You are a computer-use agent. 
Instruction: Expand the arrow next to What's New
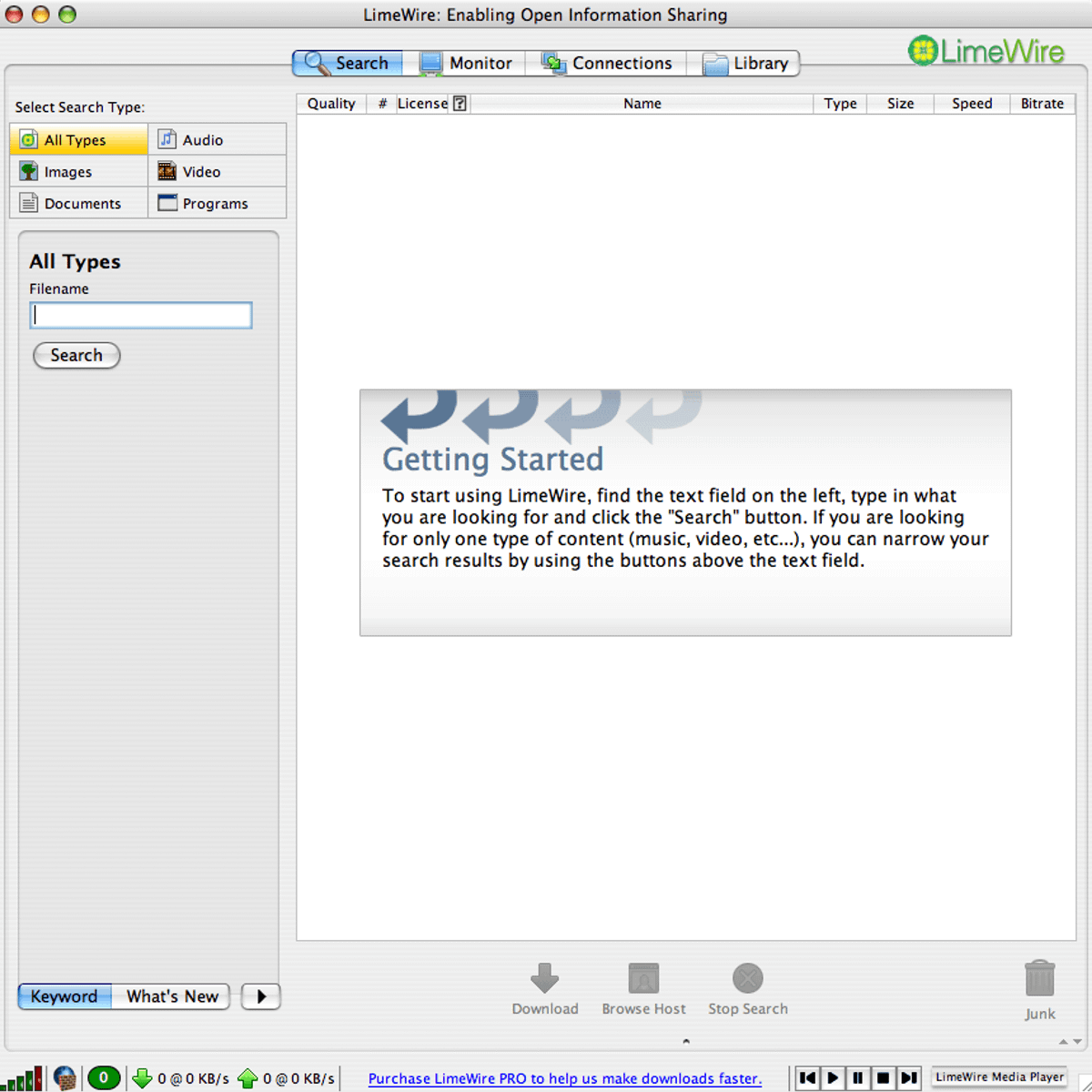pyautogui.click(x=261, y=996)
